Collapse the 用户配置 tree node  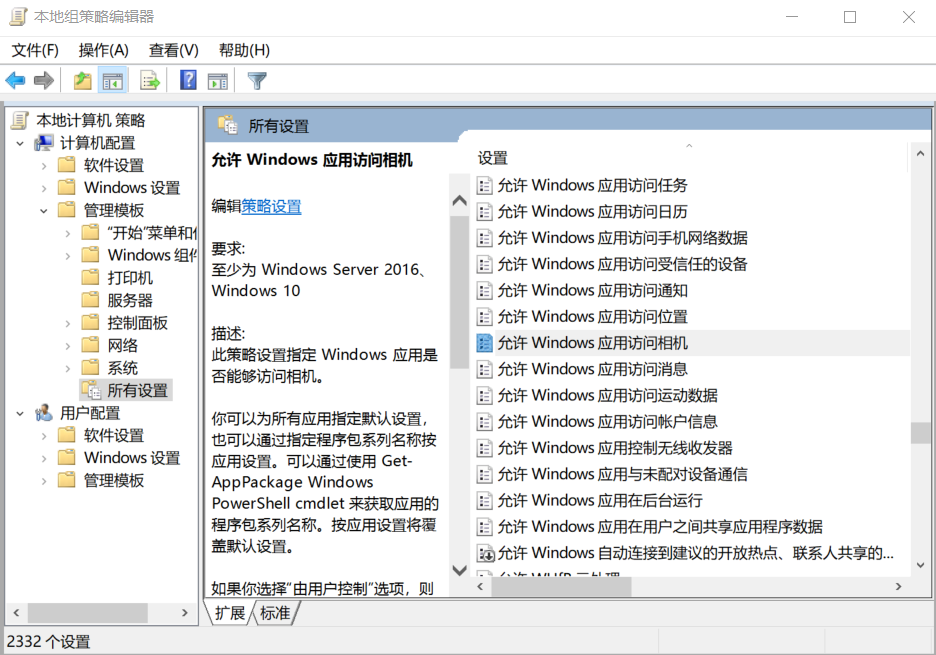tap(20, 413)
